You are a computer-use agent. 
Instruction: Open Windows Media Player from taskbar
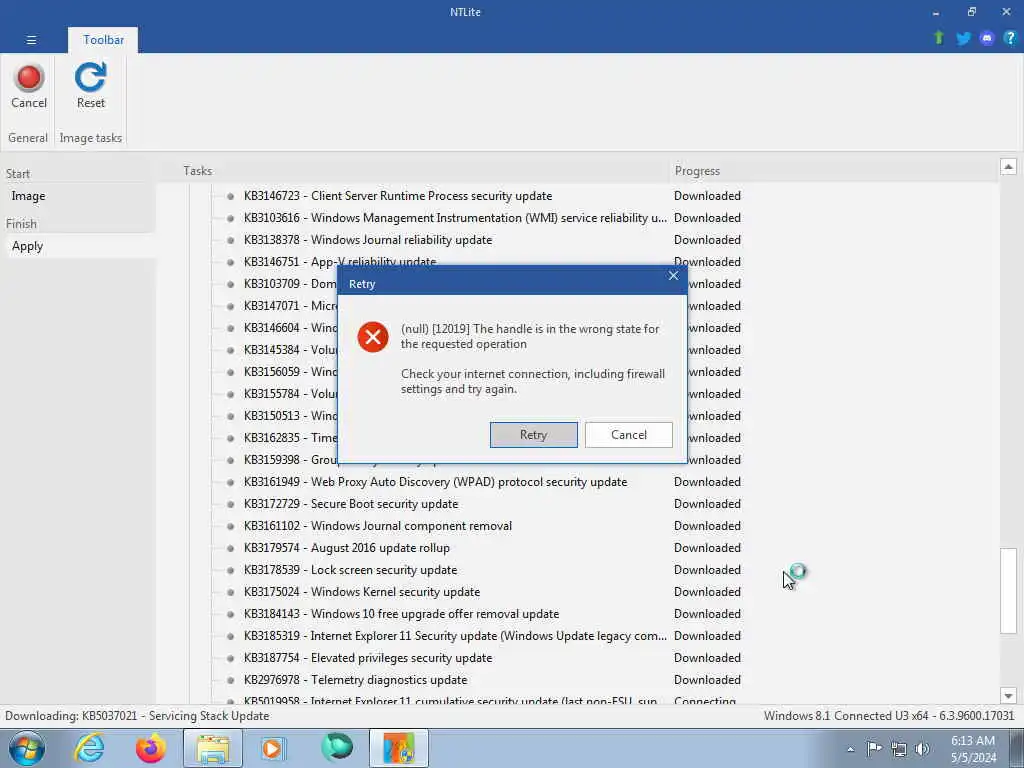click(x=274, y=748)
